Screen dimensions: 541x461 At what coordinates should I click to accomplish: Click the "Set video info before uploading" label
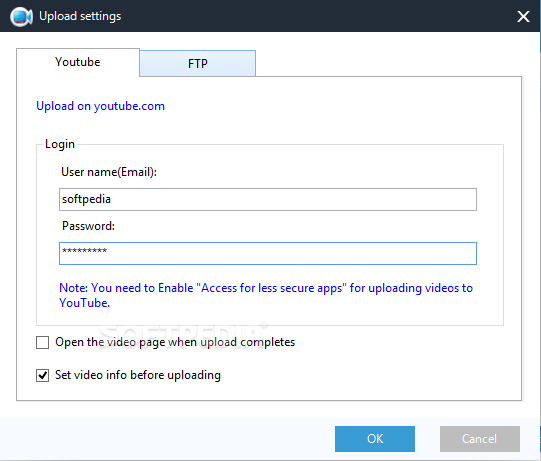coord(138,375)
